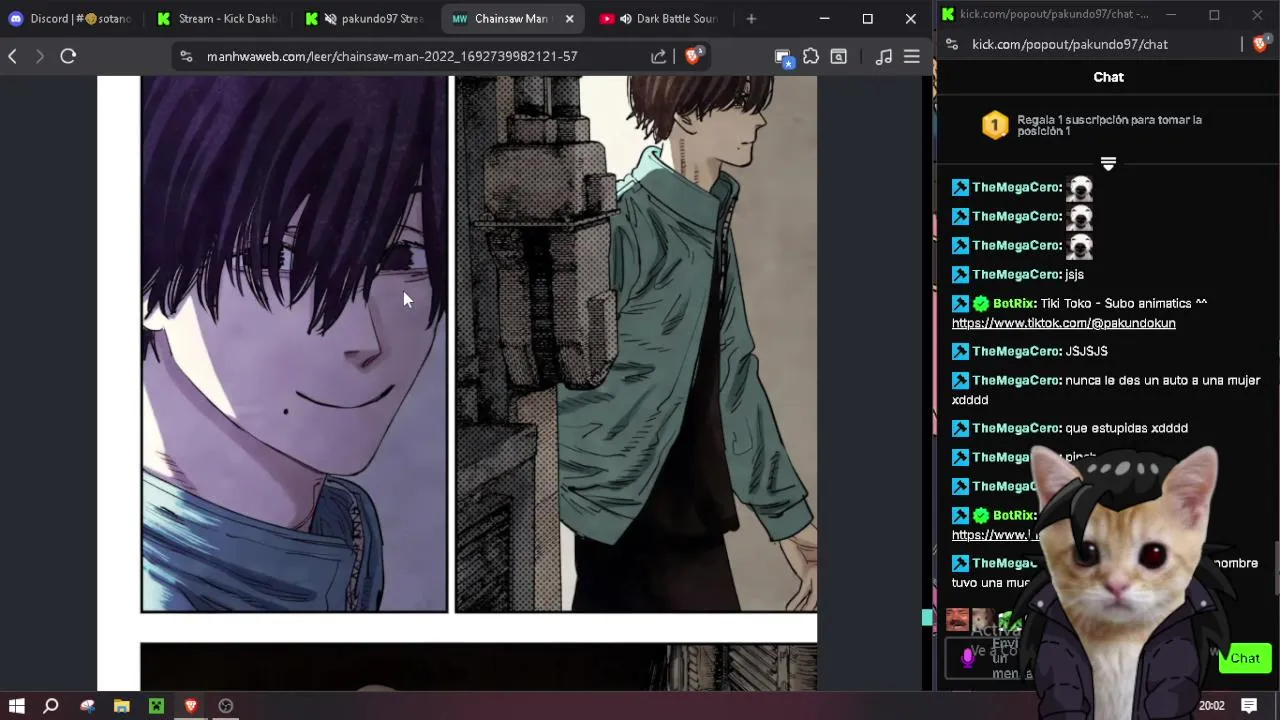Open the green creeper taskbar app
This screenshot has width=1280, height=720.
click(156, 706)
